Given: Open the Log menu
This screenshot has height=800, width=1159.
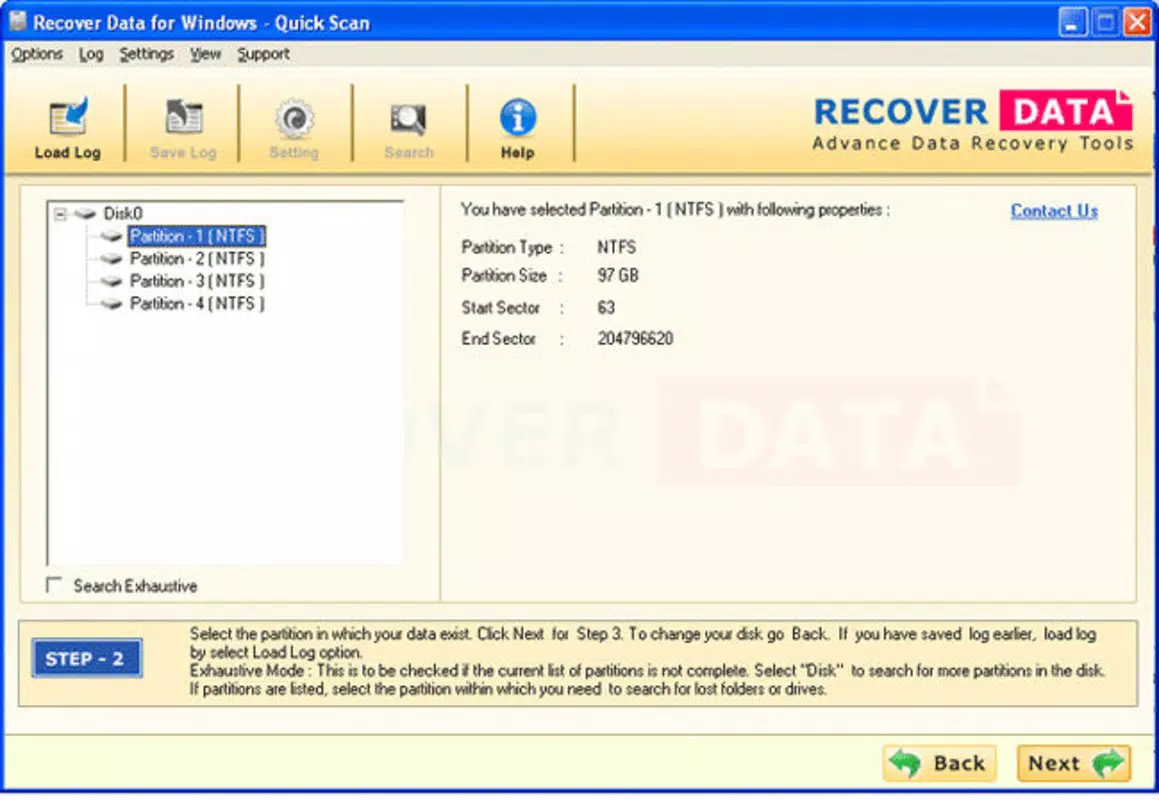Looking at the screenshot, I should point(91,54).
